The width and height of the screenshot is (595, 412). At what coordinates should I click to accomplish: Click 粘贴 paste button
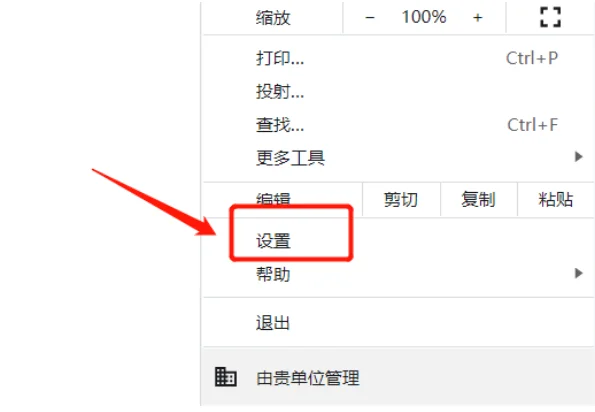tap(556, 200)
